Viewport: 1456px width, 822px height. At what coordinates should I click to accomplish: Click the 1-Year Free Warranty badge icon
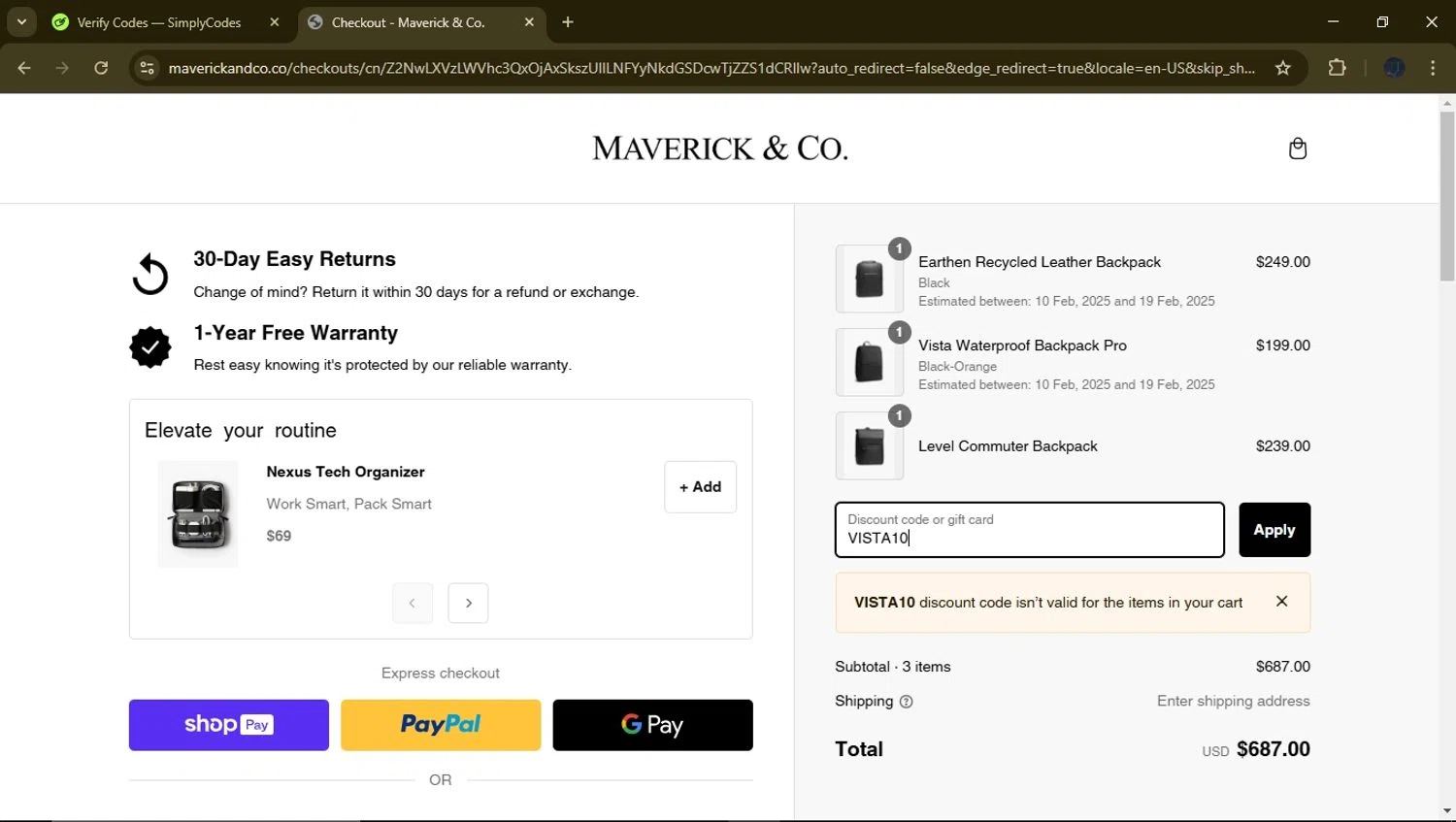pyautogui.click(x=150, y=347)
